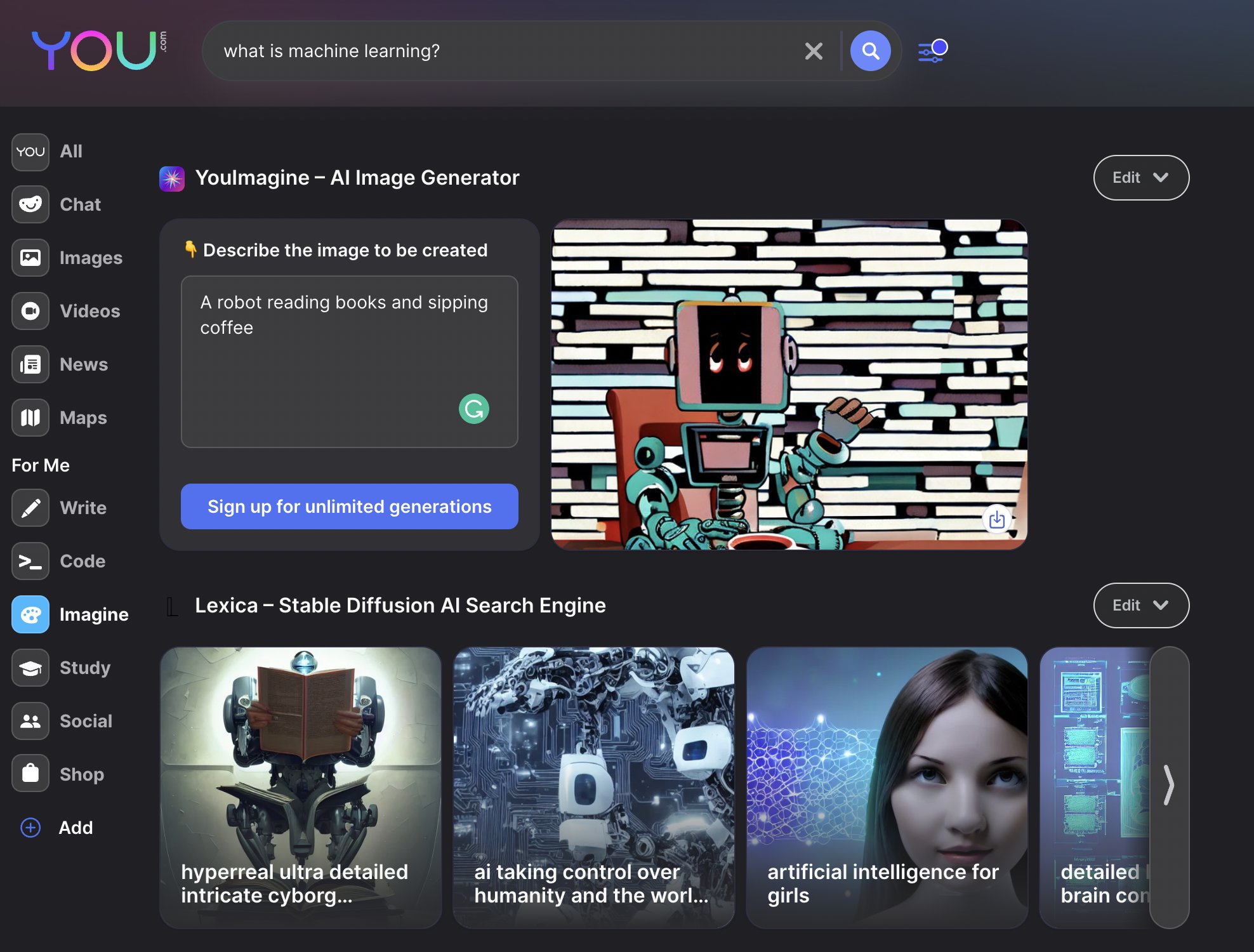This screenshot has height=952, width=1254.
Task: Open 'ai taking control over humanity' card
Action: click(594, 788)
